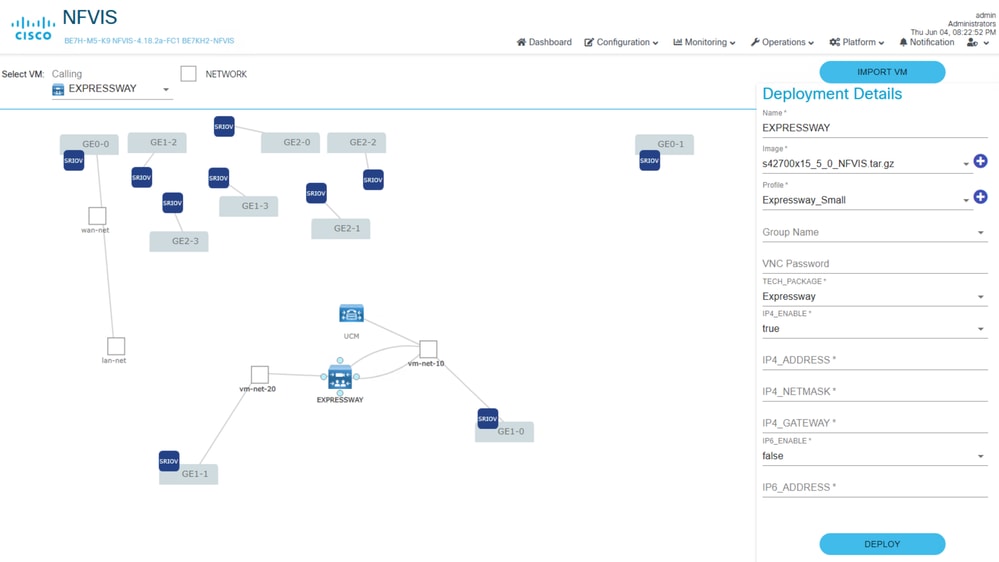Open the user account icon menu
The image size is (999, 562).
(x=977, y=42)
